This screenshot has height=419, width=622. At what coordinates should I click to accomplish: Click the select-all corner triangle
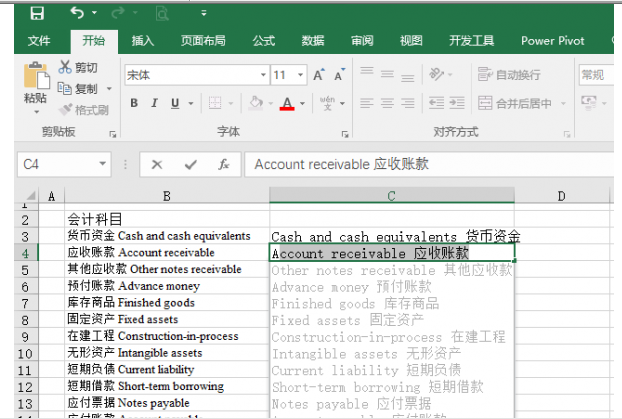pyautogui.click(x=31, y=196)
